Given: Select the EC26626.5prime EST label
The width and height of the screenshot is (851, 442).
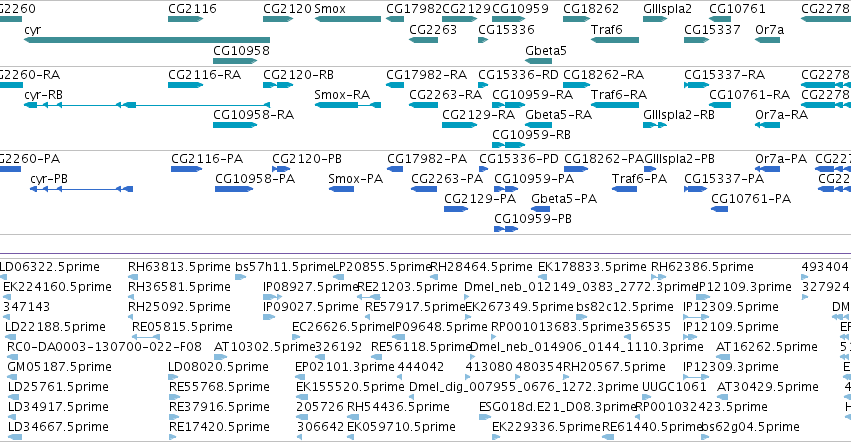Looking at the screenshot, I should point(342,327).
